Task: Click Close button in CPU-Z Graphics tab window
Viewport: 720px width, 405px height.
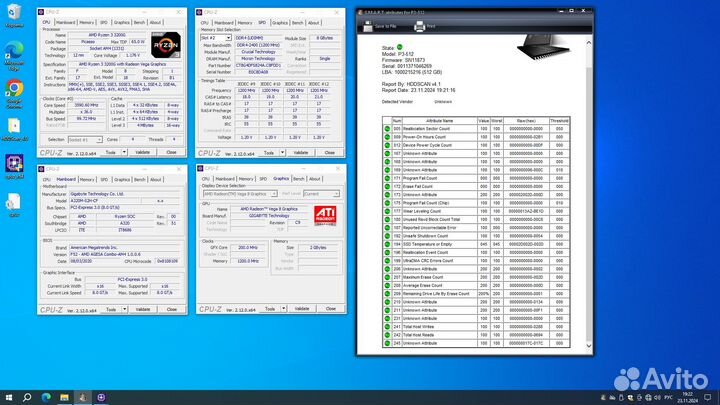Action: click(331, 309)
